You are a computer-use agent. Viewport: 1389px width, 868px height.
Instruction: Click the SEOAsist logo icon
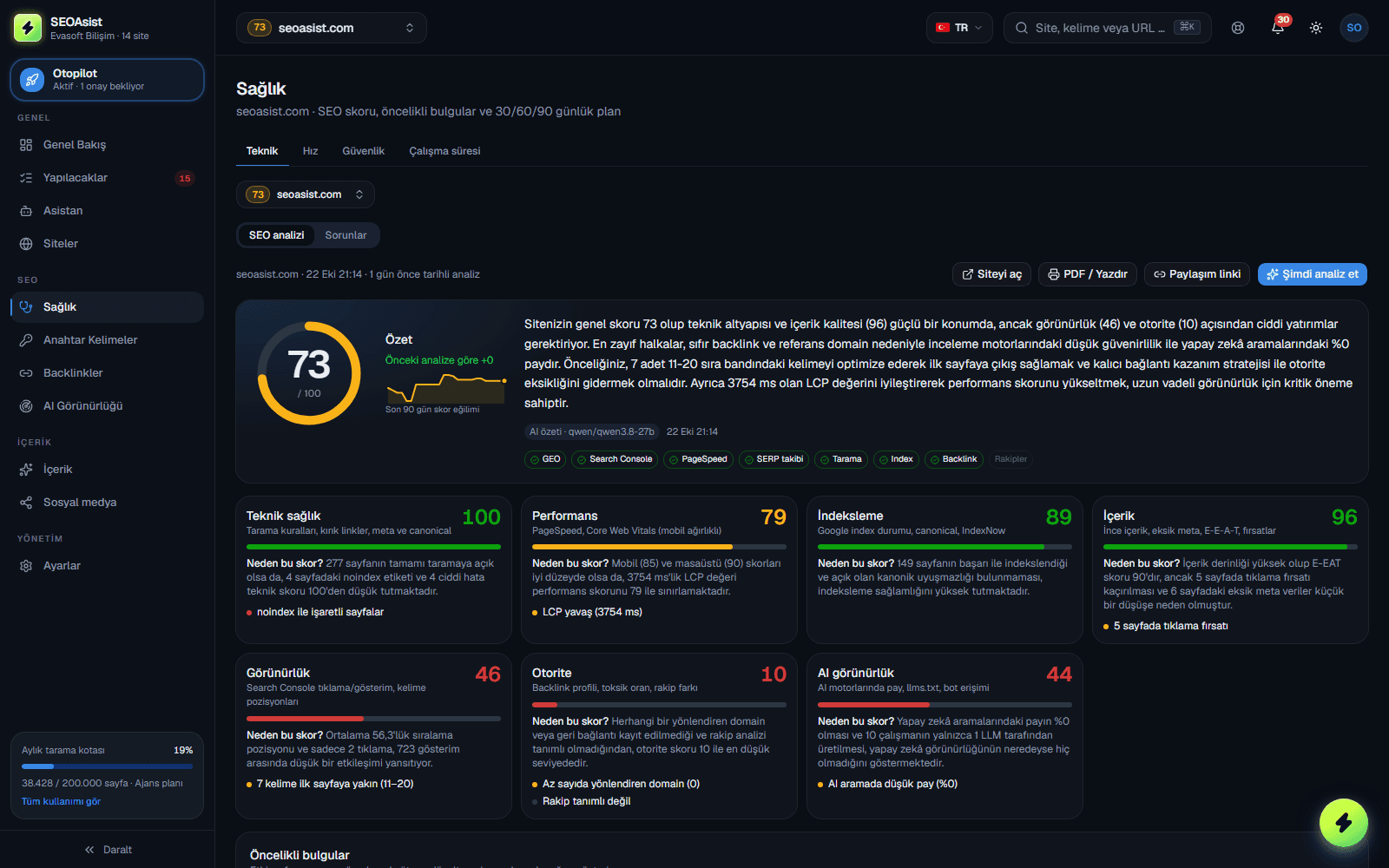tap(28, 28)
